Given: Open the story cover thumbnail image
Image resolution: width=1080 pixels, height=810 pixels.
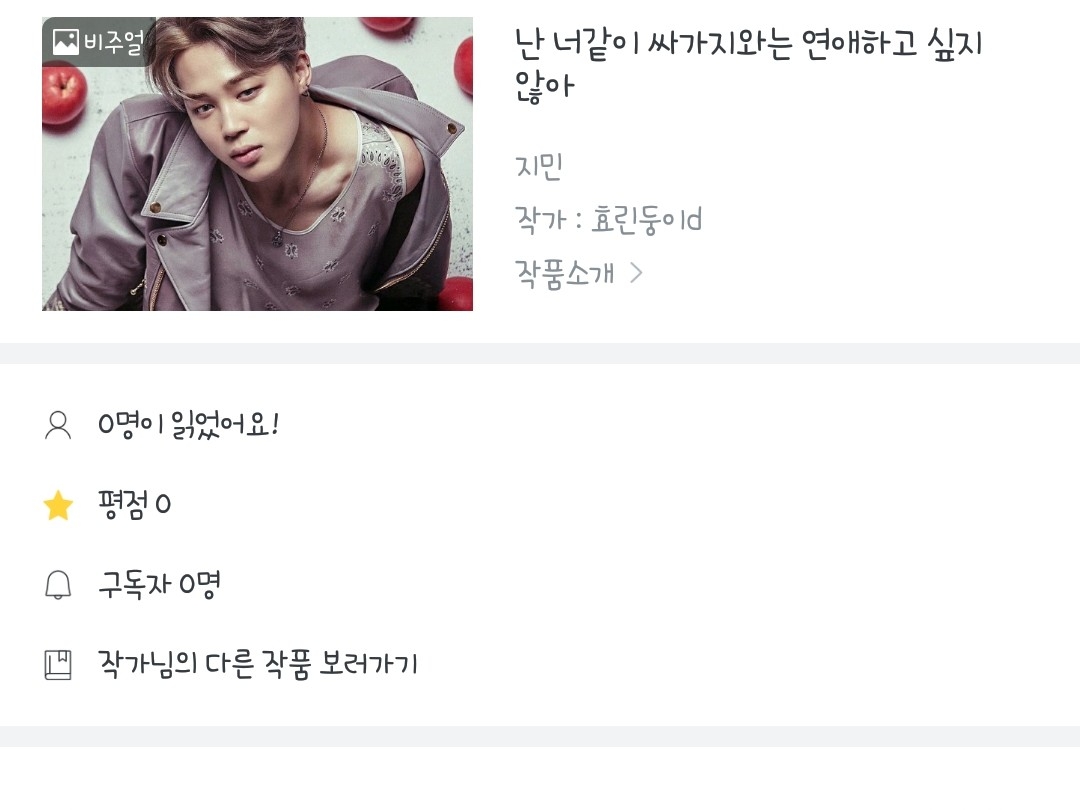Looking at the screenshot, I should point(258,164).
